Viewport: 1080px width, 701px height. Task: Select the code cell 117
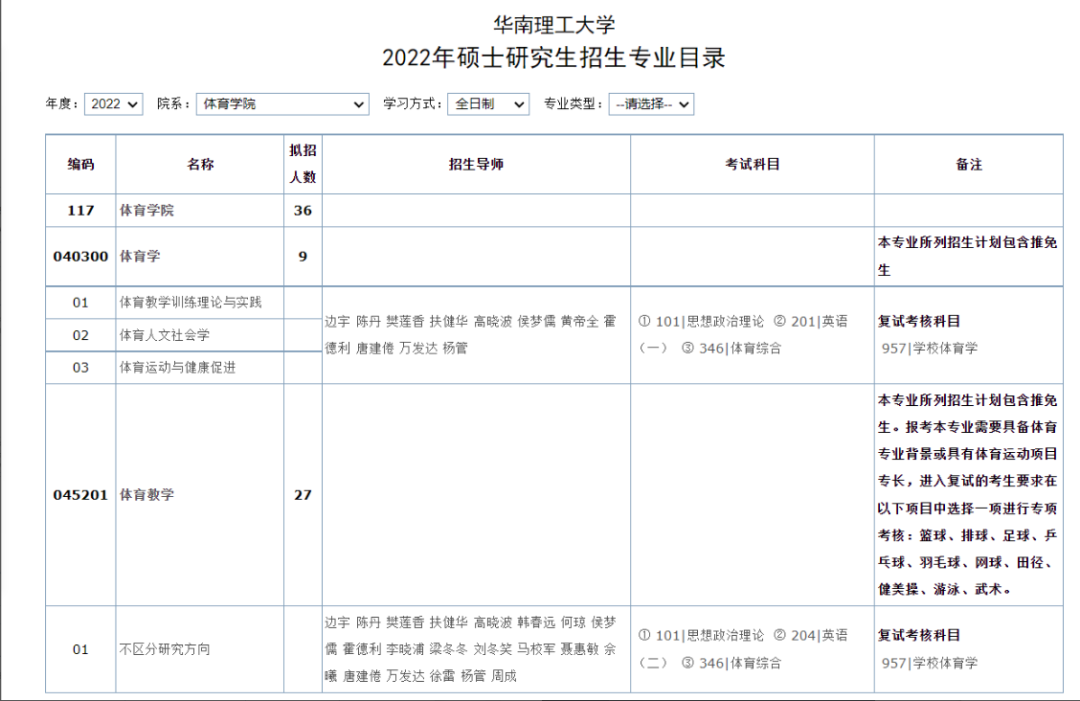pyautogui.click(x=81, y=211)
